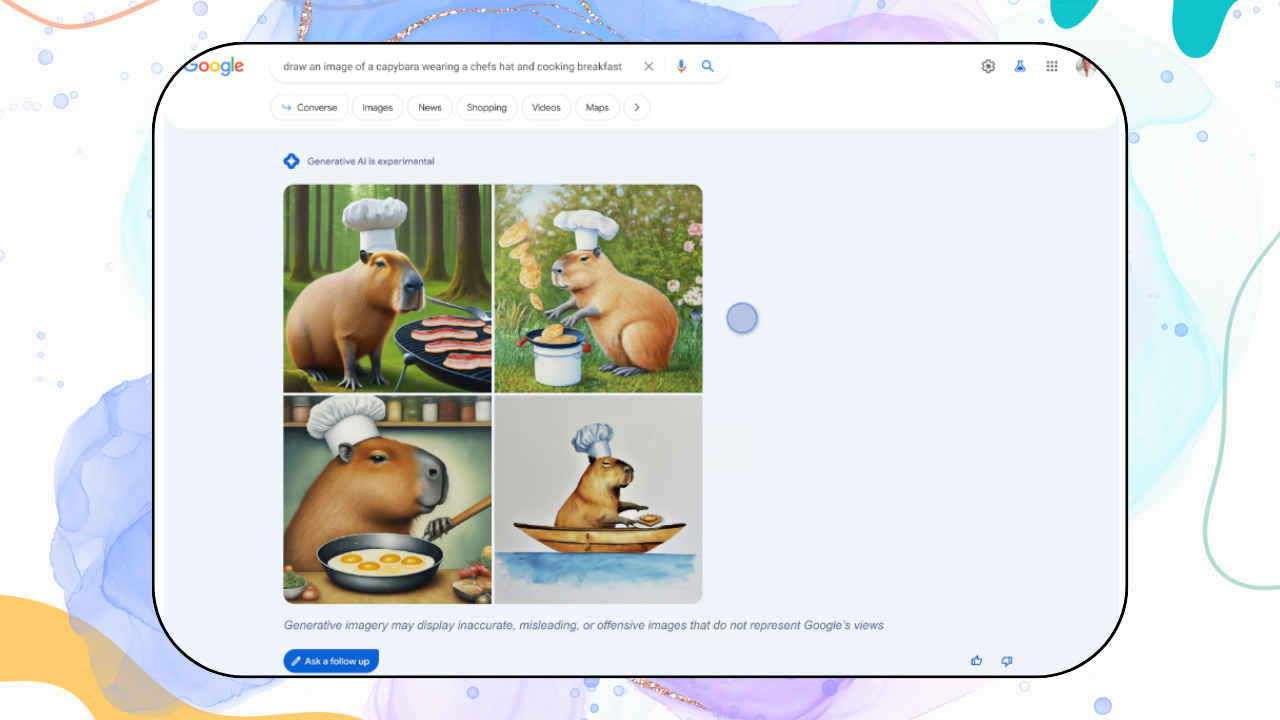
Task: Give thumbs up feedback
Action: pos(976,661)
